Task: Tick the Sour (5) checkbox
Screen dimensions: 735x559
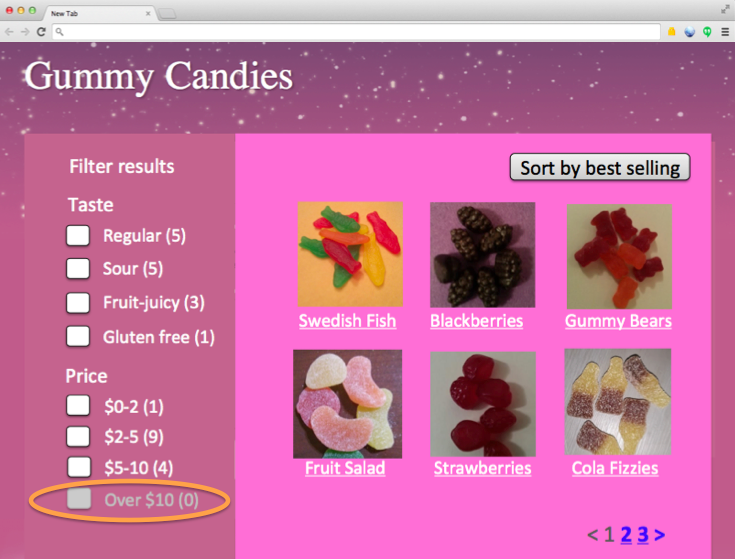Action: coord(78,268)
